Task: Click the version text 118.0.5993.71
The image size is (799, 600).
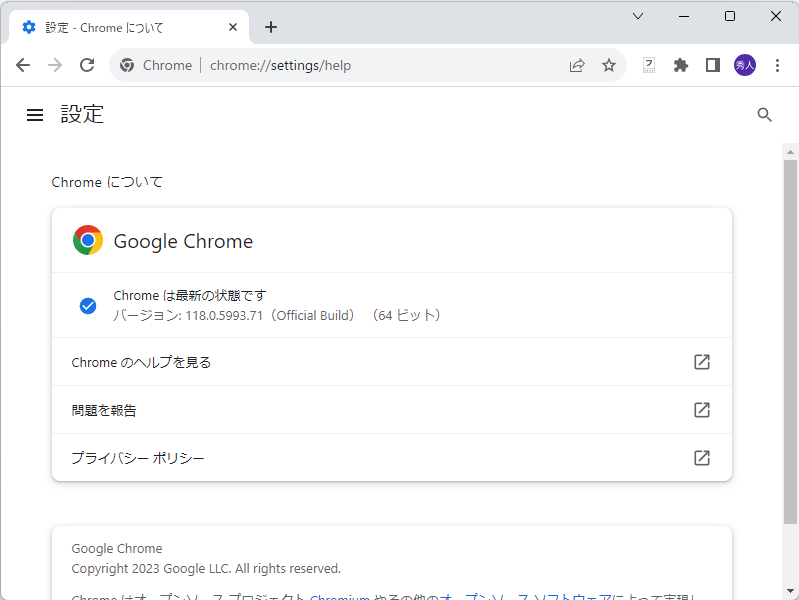Action: (224, 316)
